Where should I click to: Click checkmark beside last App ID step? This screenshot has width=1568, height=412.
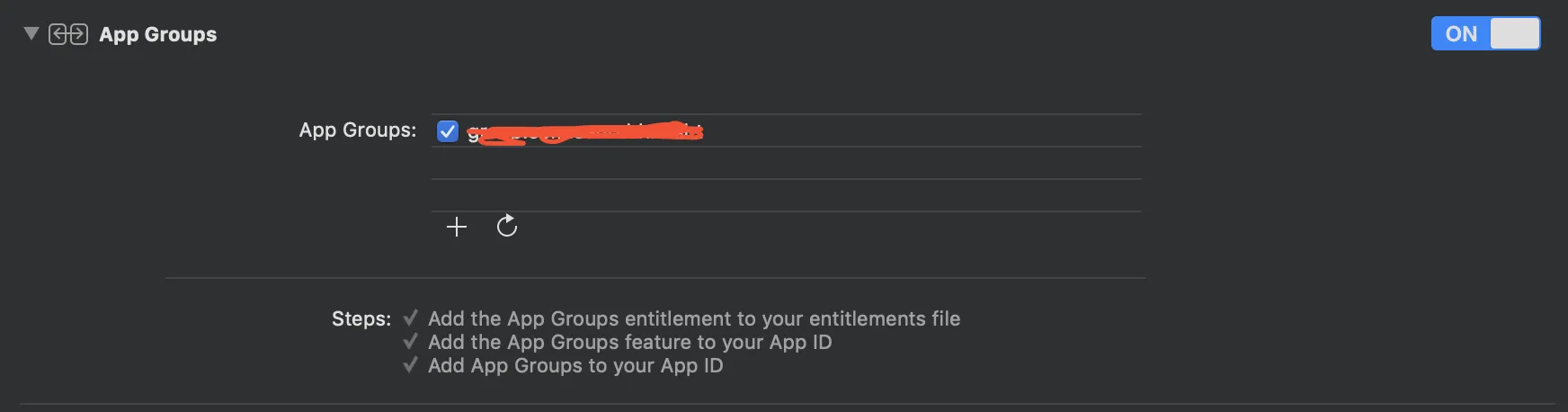pos(411,365)
